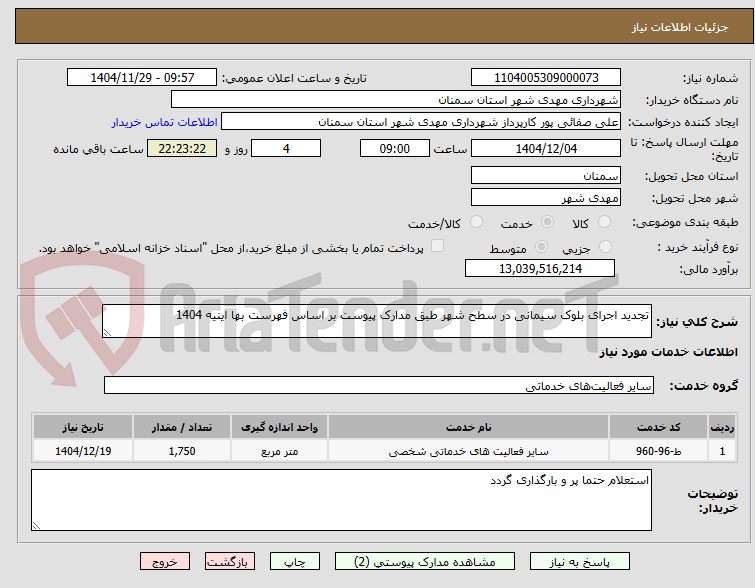Click the request creator name field
This screenshot has height=588, width=755.
[421, 122]
